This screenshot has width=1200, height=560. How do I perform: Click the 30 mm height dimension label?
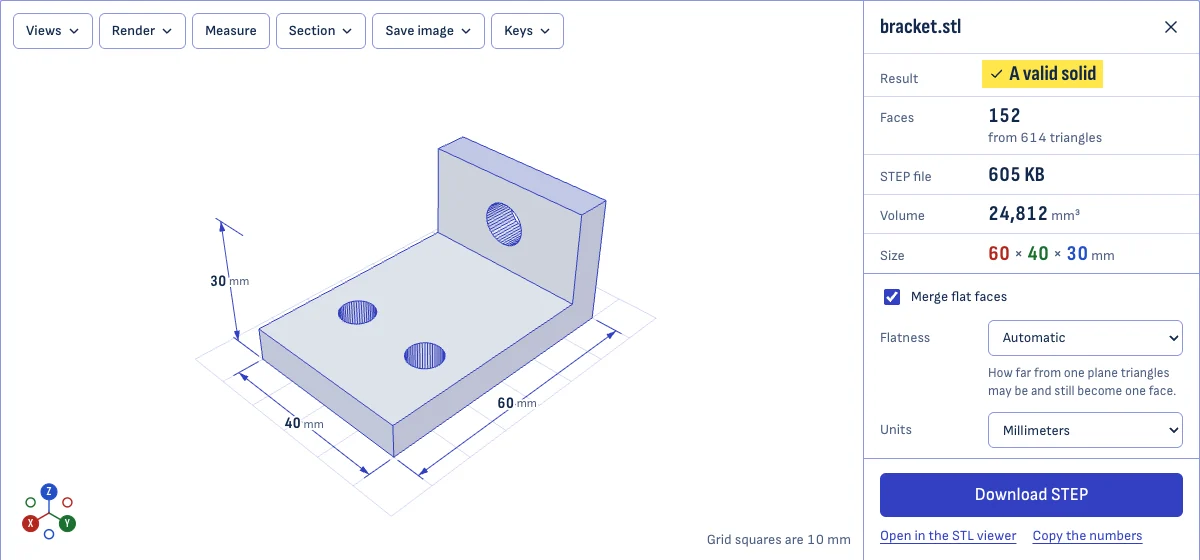[x=229, y=282]
